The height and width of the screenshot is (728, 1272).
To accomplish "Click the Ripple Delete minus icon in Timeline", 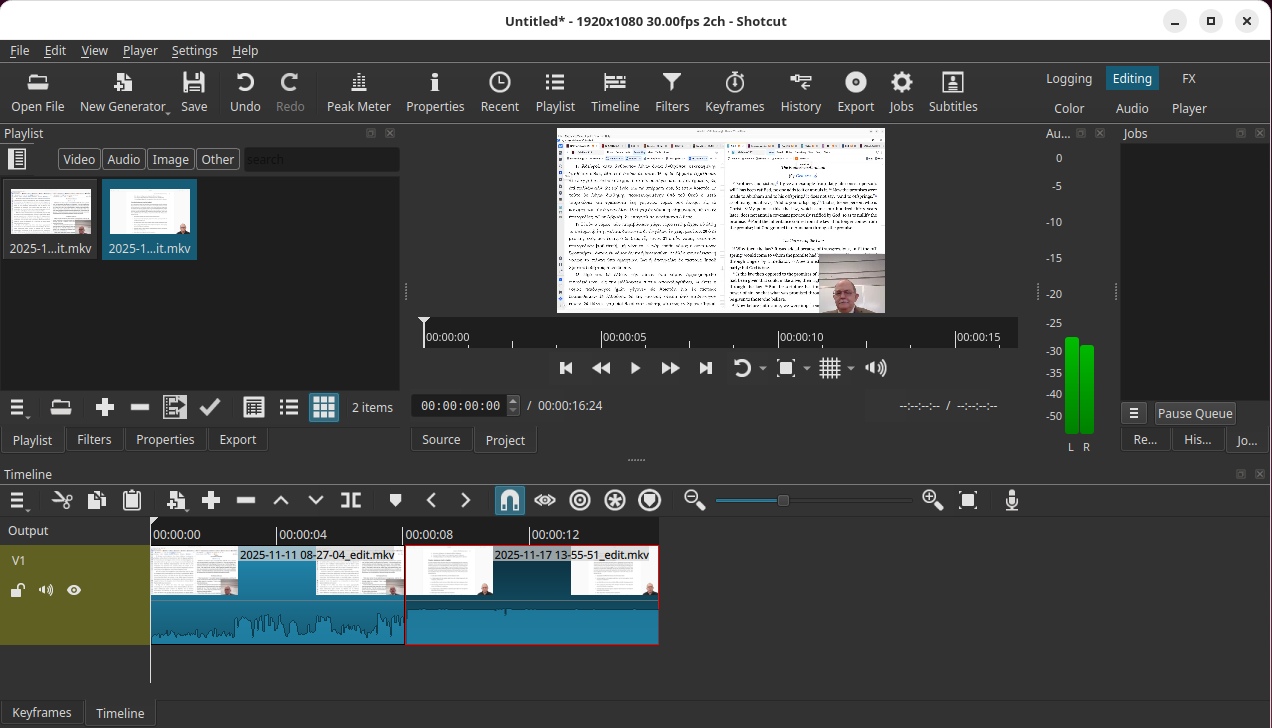I will click(246, 500).
